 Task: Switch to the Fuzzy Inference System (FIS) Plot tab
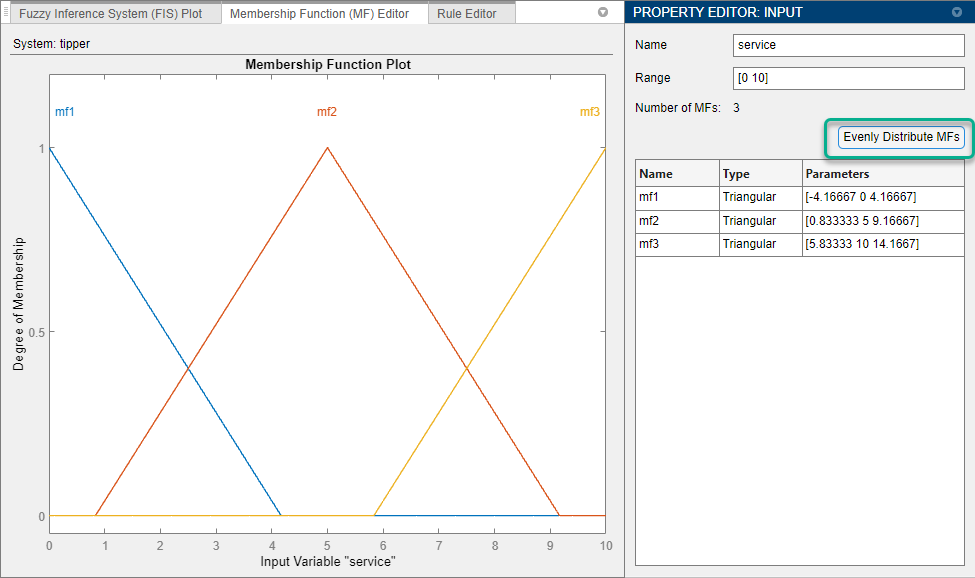coord(113,13)
